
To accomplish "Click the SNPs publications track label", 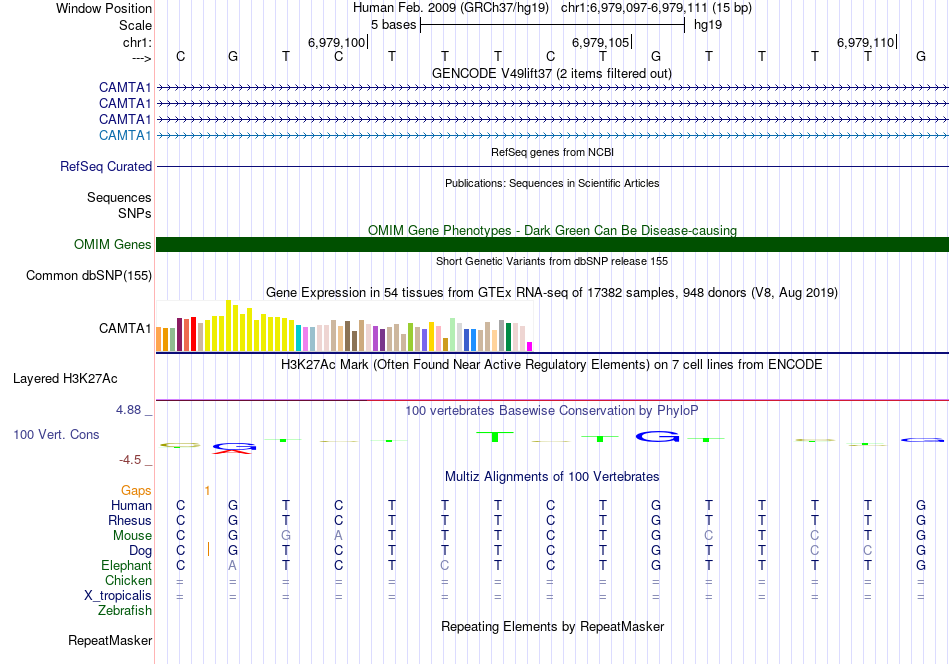I will pos(135,213).
